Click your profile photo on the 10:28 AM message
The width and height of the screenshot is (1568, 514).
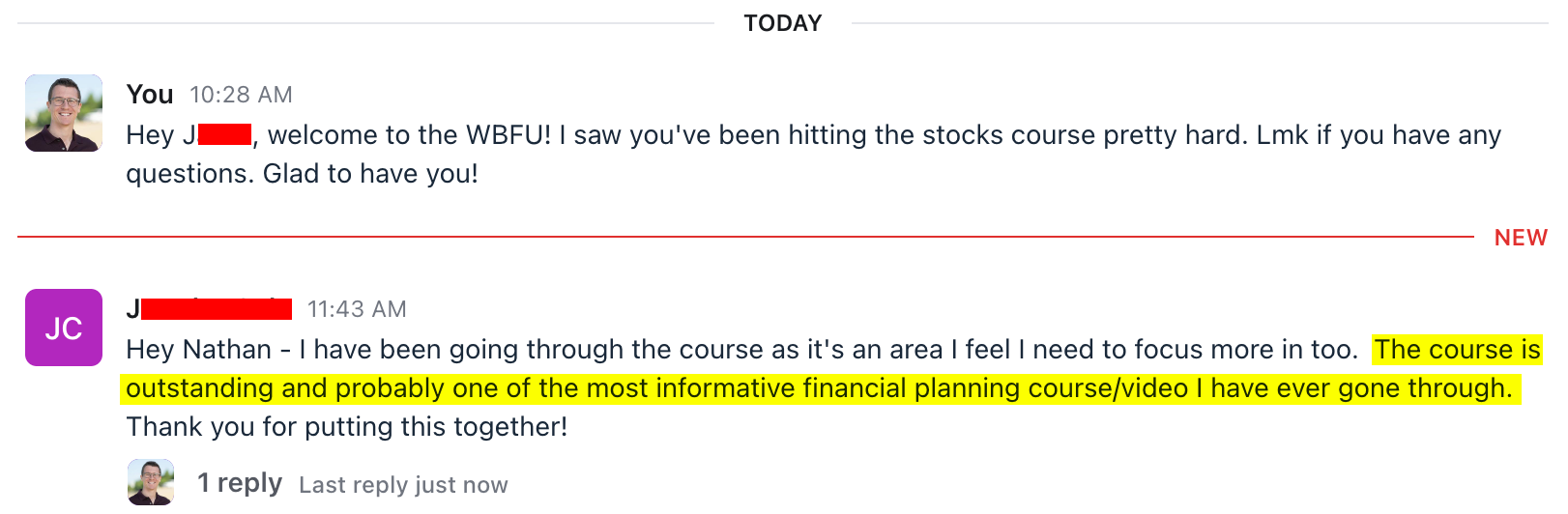point(64,113)
